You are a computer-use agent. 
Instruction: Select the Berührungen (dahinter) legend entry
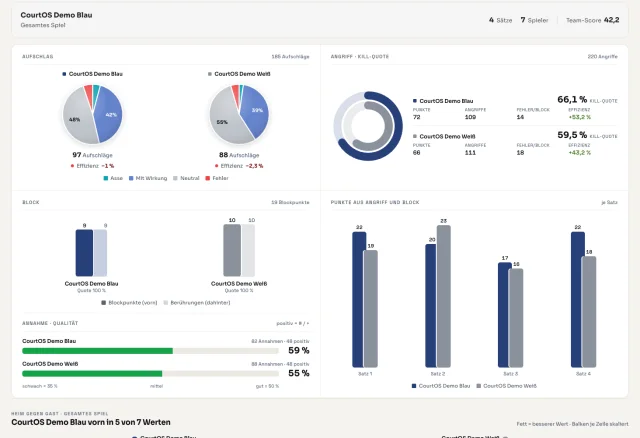tap(197, 302)
